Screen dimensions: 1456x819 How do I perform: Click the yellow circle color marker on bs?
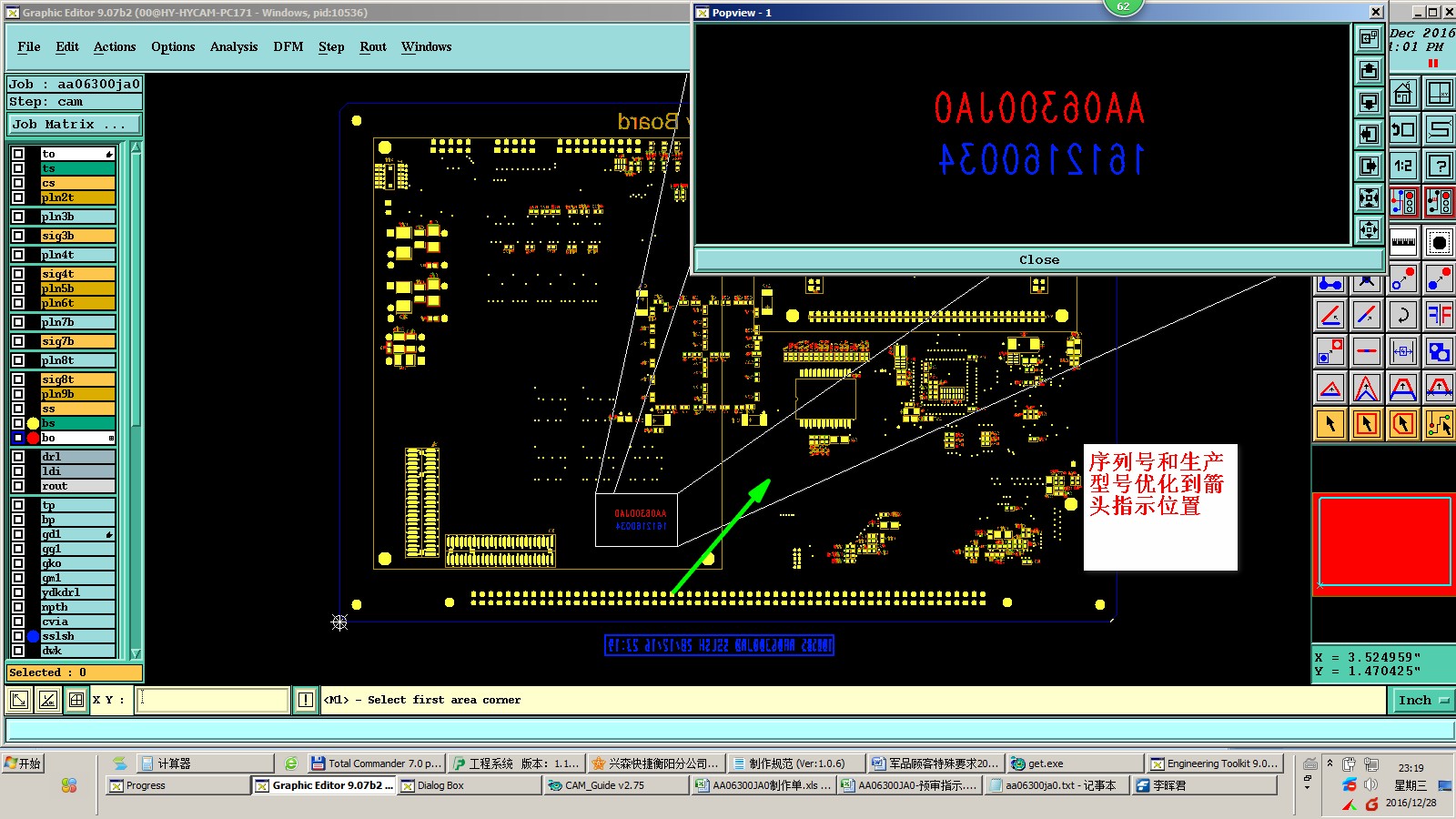tap(34, 423)
